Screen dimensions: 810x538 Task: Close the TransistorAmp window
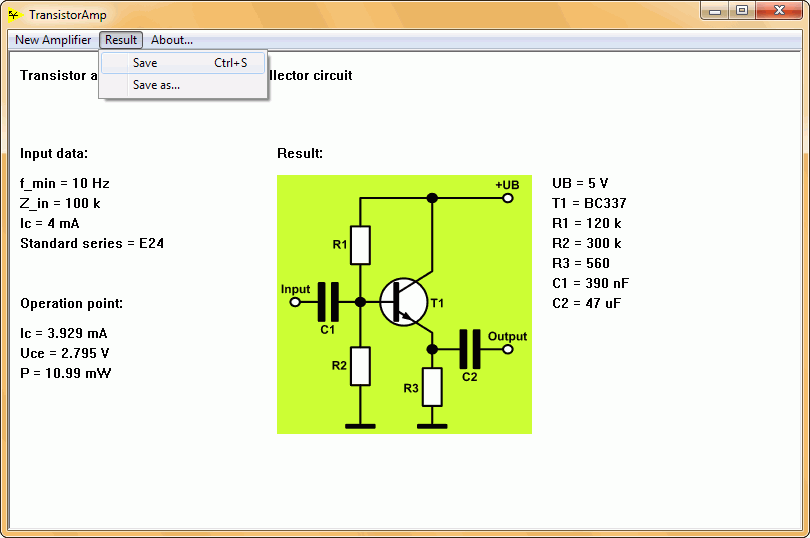[x=779, y=11]
